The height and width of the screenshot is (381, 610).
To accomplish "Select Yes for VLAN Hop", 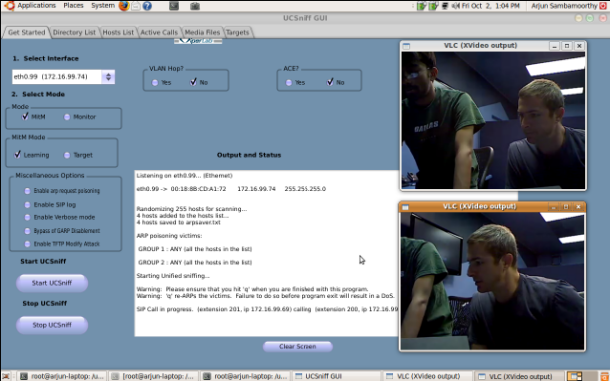I will click(x=155, y=83).
